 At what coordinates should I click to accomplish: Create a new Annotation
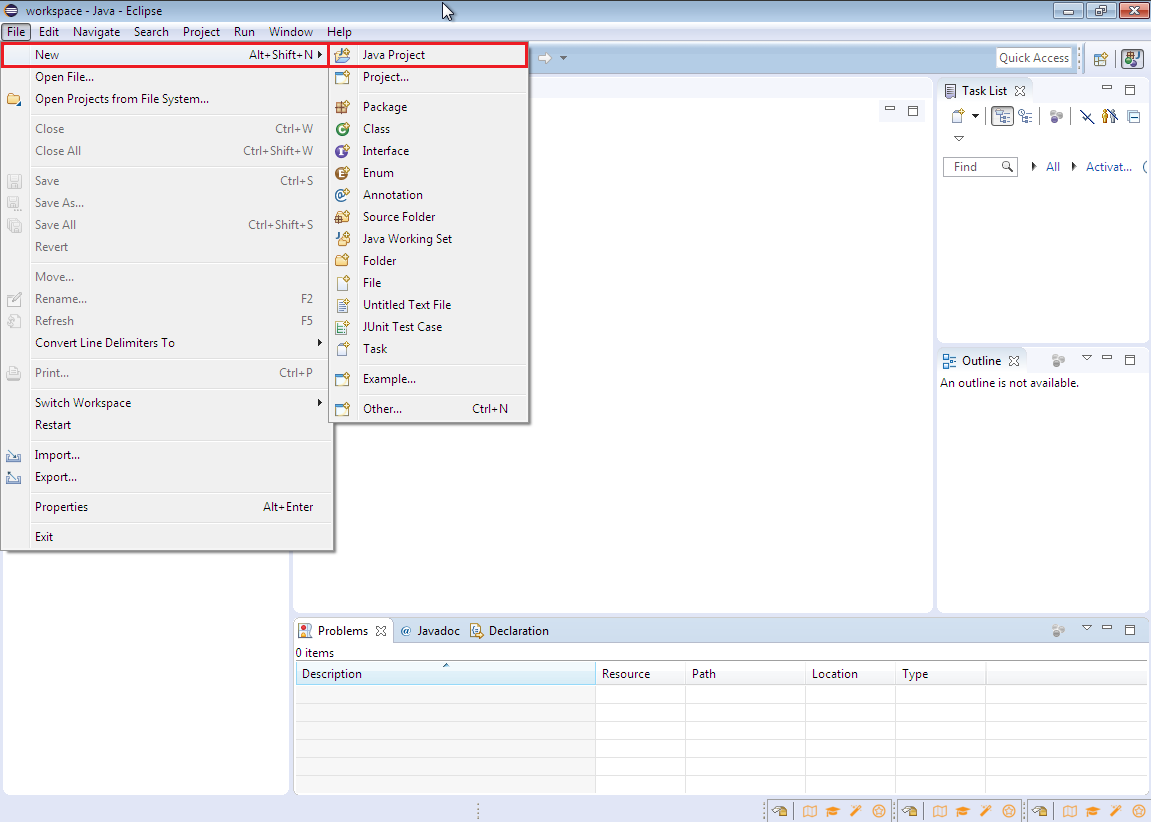[429, 195]
